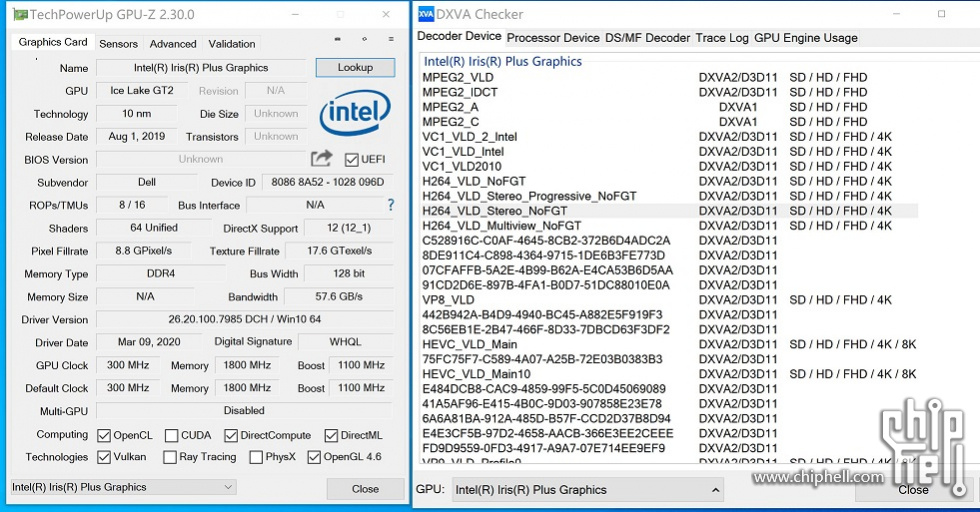Click the Technology value 10 nm
Image resolution: width=980 pixels, height=512 pixels.
pos(136,114)
